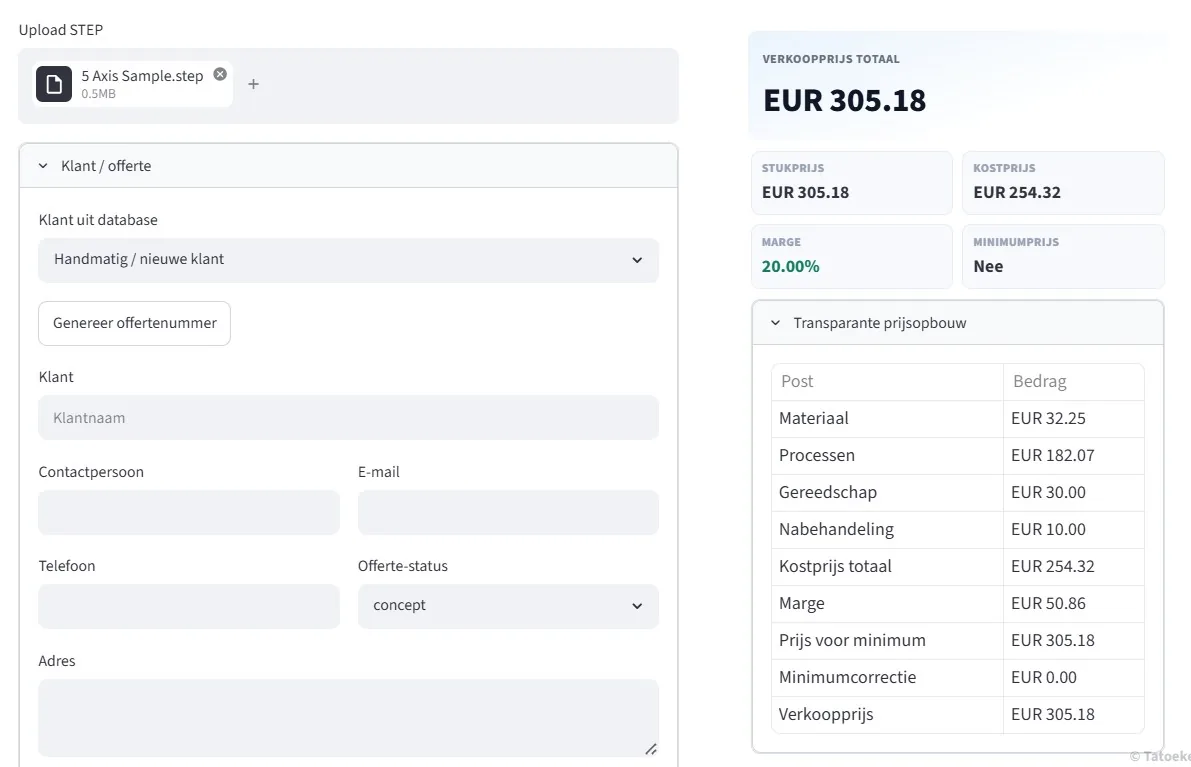The width and height of the screenshot is (1191, 767).
Task: Click the Verkoopprijs totaal headline amount
Action: pyautogui.click(x=844, y=100)
